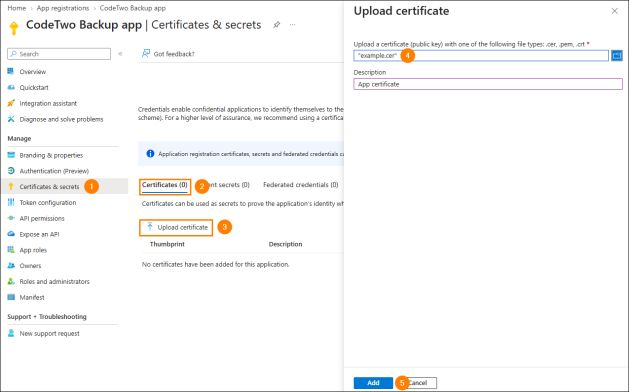Click the Token configuration icon

click(x=11, y=202)
